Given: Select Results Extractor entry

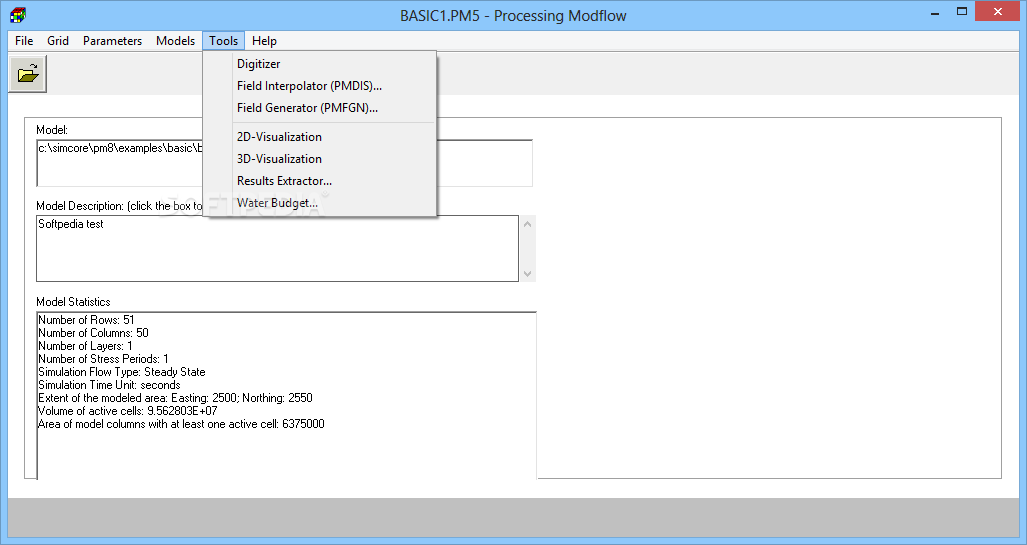Looking at the screenshot, I should click(320, 181).
